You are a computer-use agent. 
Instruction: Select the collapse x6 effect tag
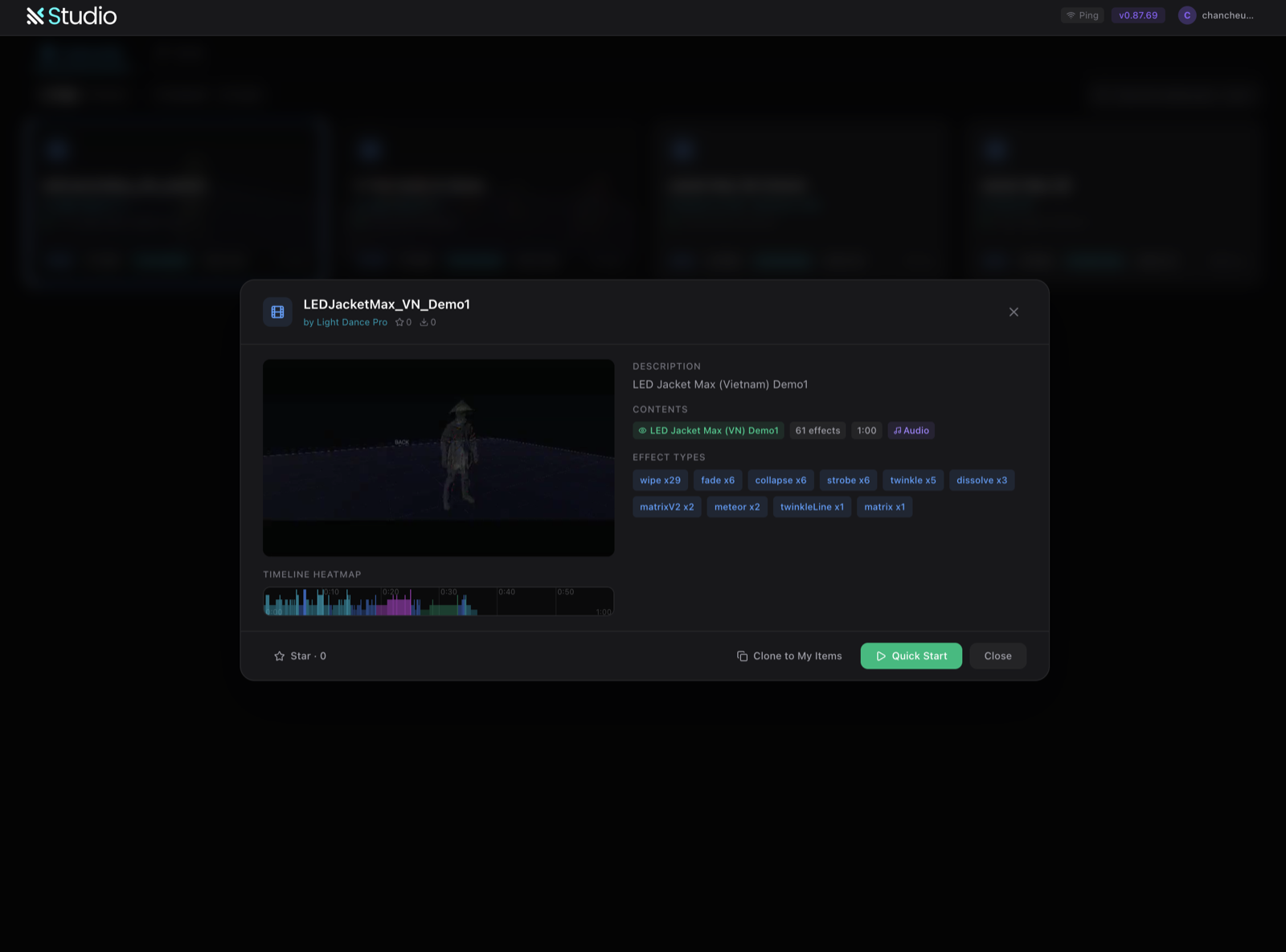(780, 480)
